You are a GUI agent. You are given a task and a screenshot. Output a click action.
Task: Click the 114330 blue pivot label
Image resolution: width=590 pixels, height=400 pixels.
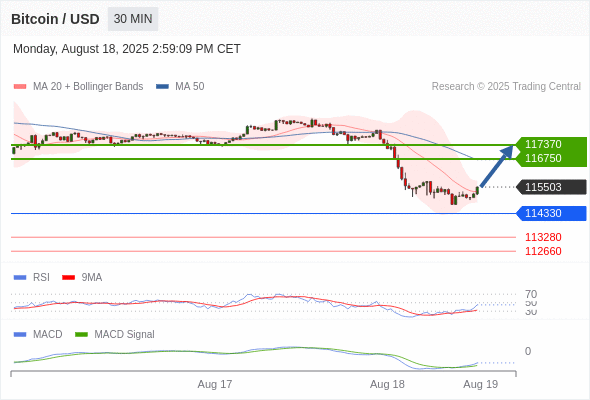551,213
